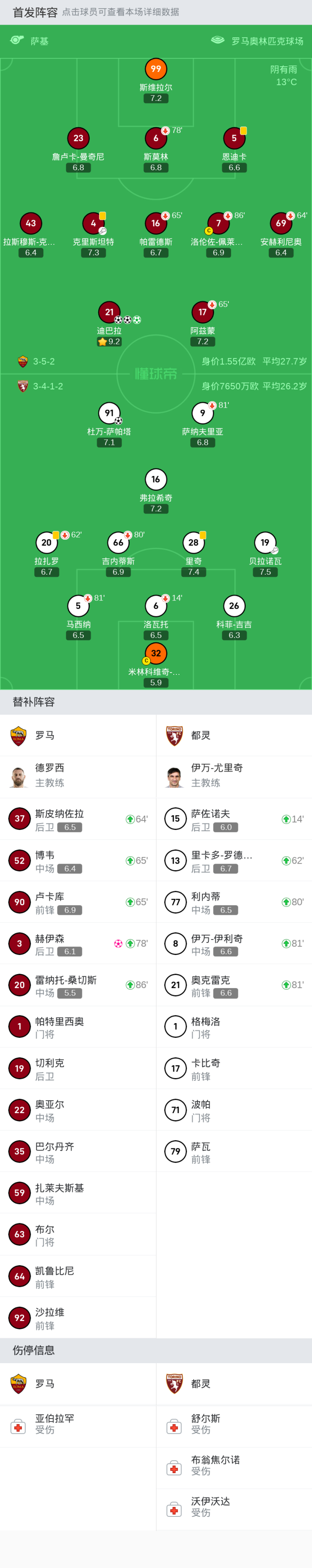Click the Torino crest beside the 3-4-1-2 formation
The image size is (312, 1568).
click(23, 386)
